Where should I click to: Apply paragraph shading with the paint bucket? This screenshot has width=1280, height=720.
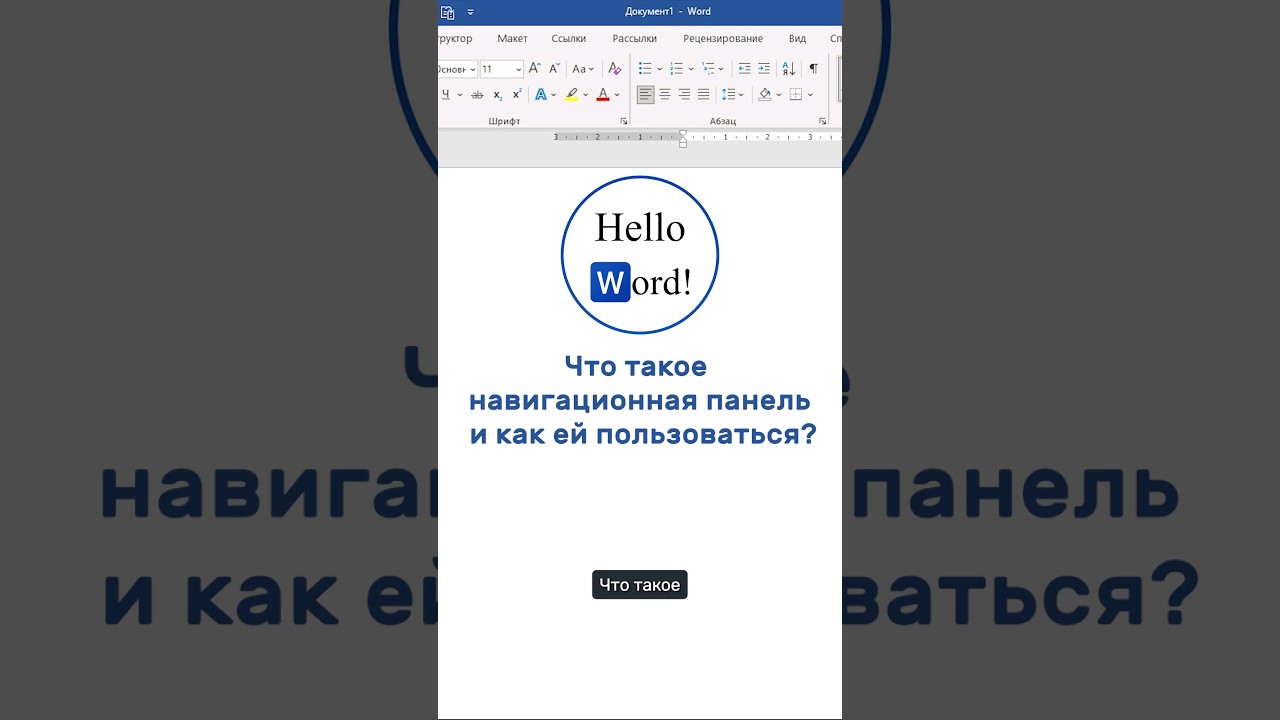[765, 94]
